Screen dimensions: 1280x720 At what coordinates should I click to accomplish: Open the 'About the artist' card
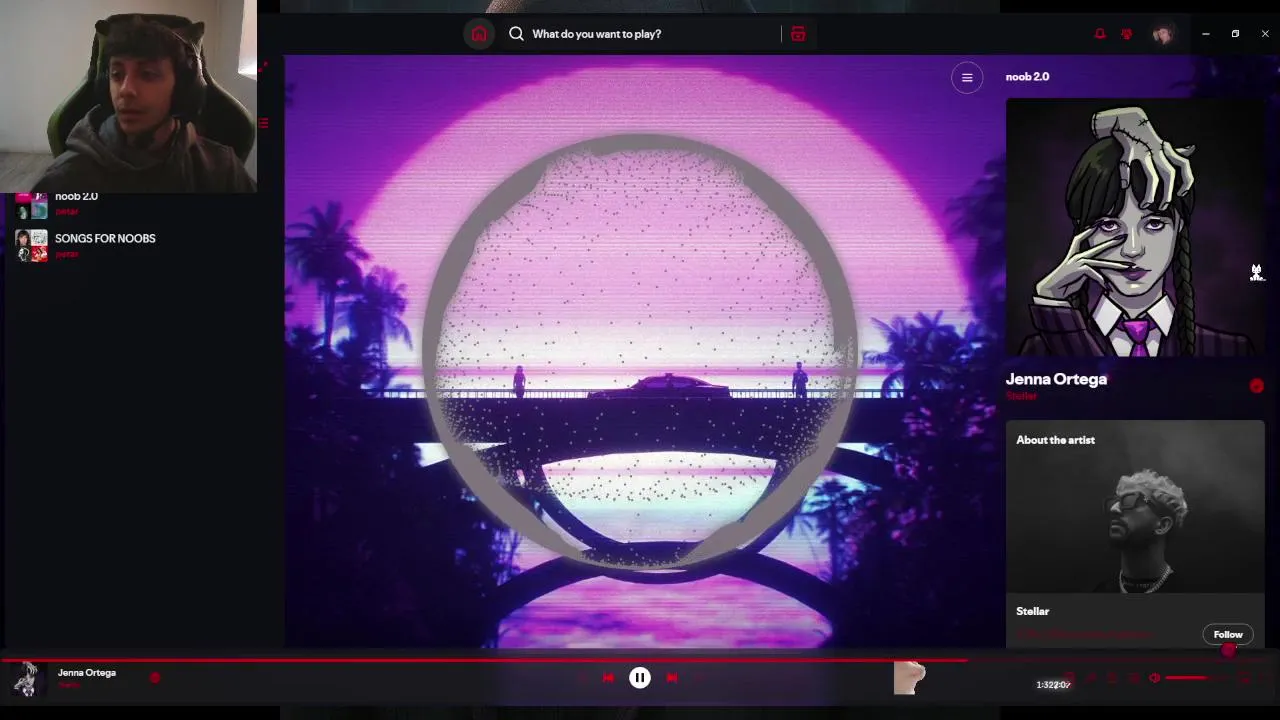pos(1135,534)
